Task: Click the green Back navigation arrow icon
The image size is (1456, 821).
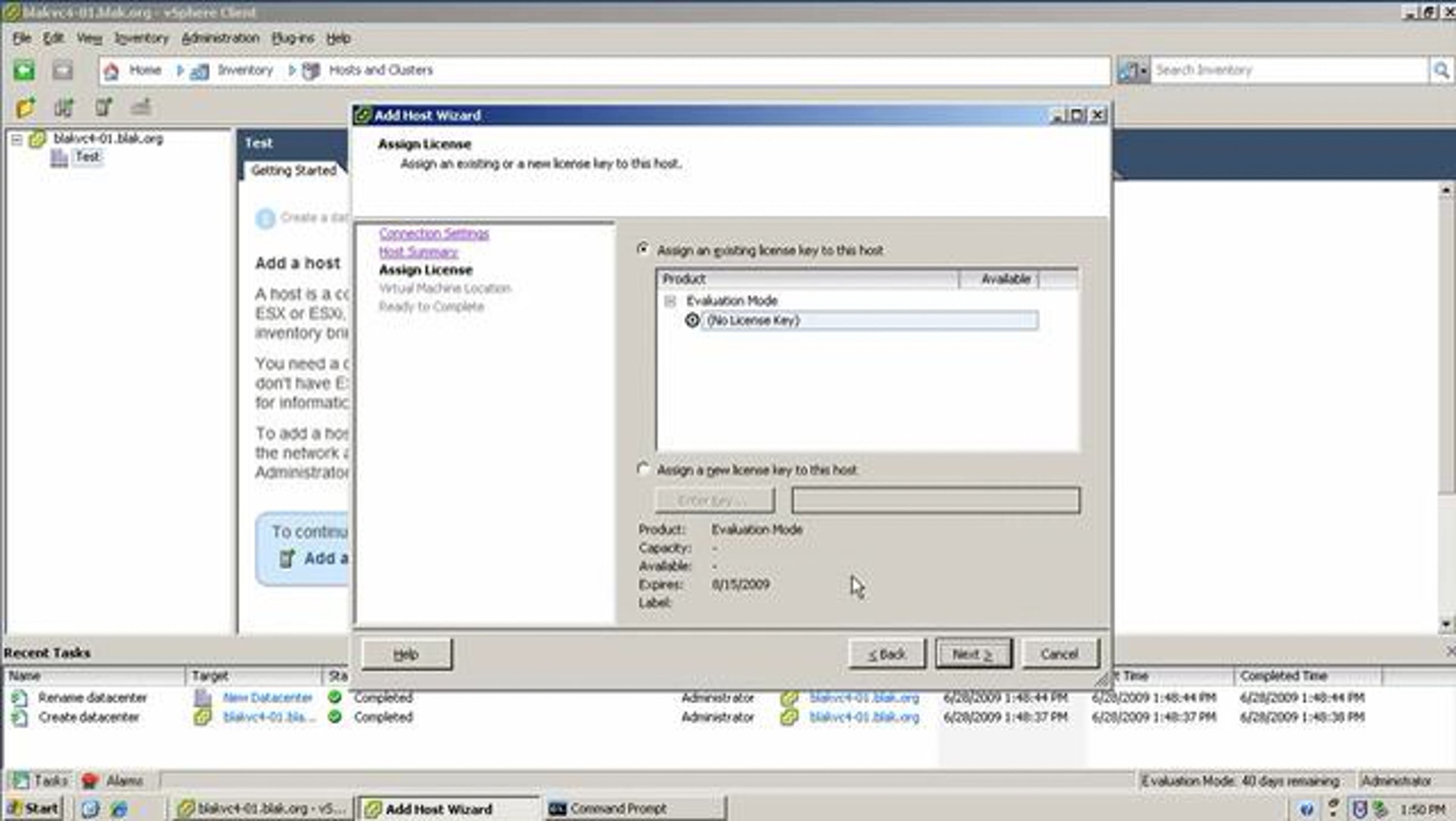Action: (24, 70)
